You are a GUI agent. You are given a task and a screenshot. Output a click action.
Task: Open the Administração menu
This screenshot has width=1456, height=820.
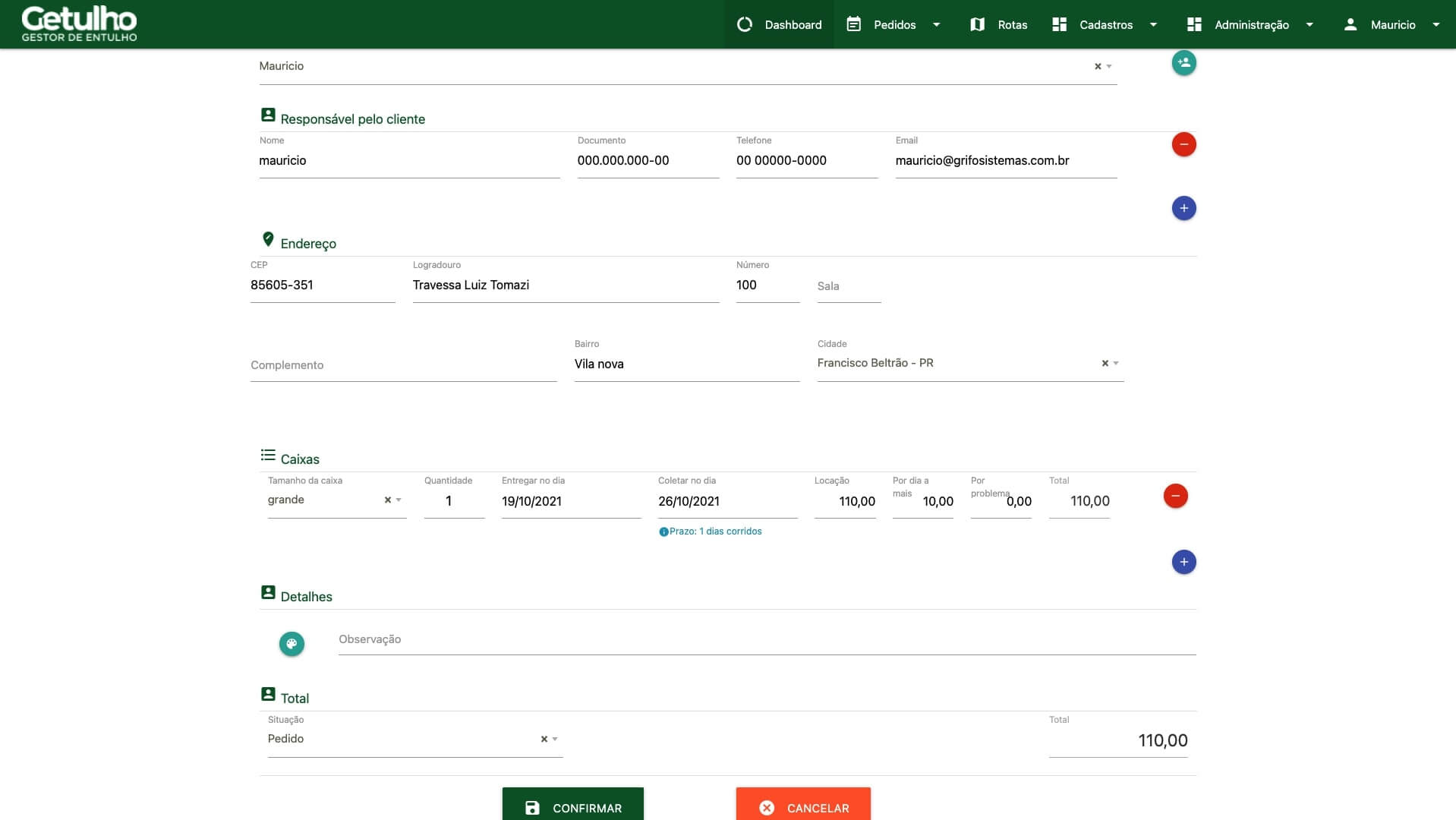[1251, 24]
